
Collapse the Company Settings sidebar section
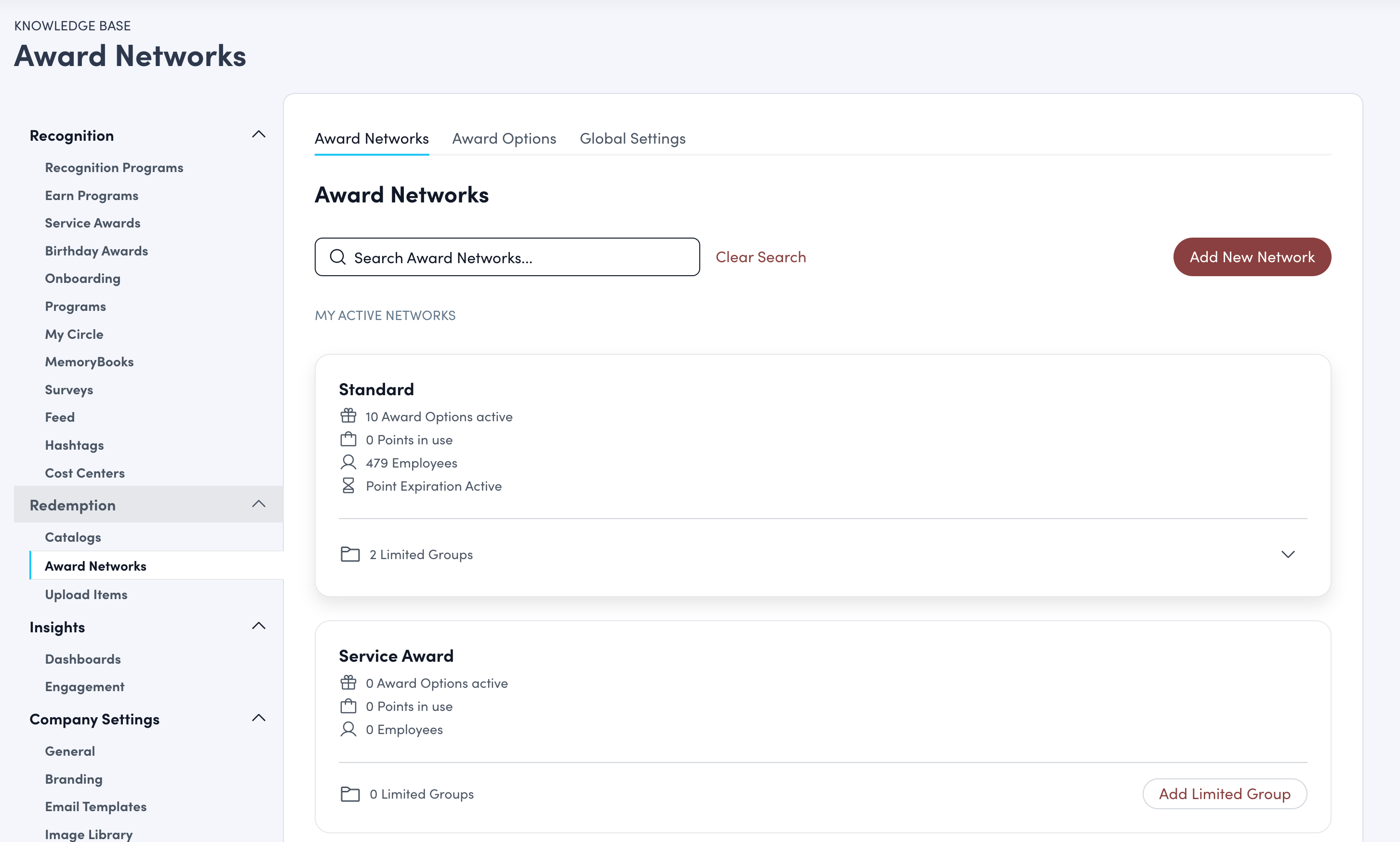(259, 717)
